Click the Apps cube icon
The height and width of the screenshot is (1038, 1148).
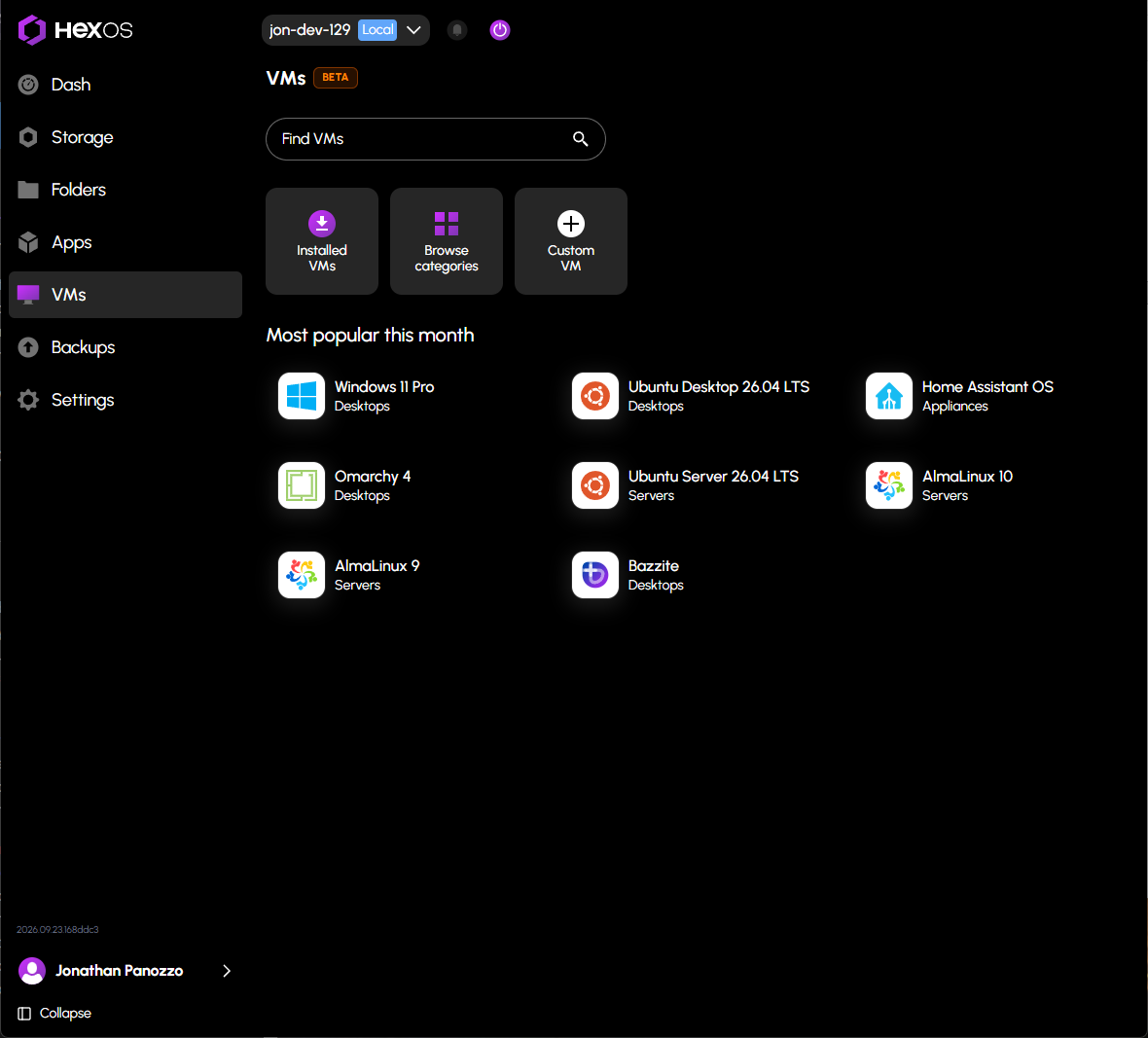28,242
